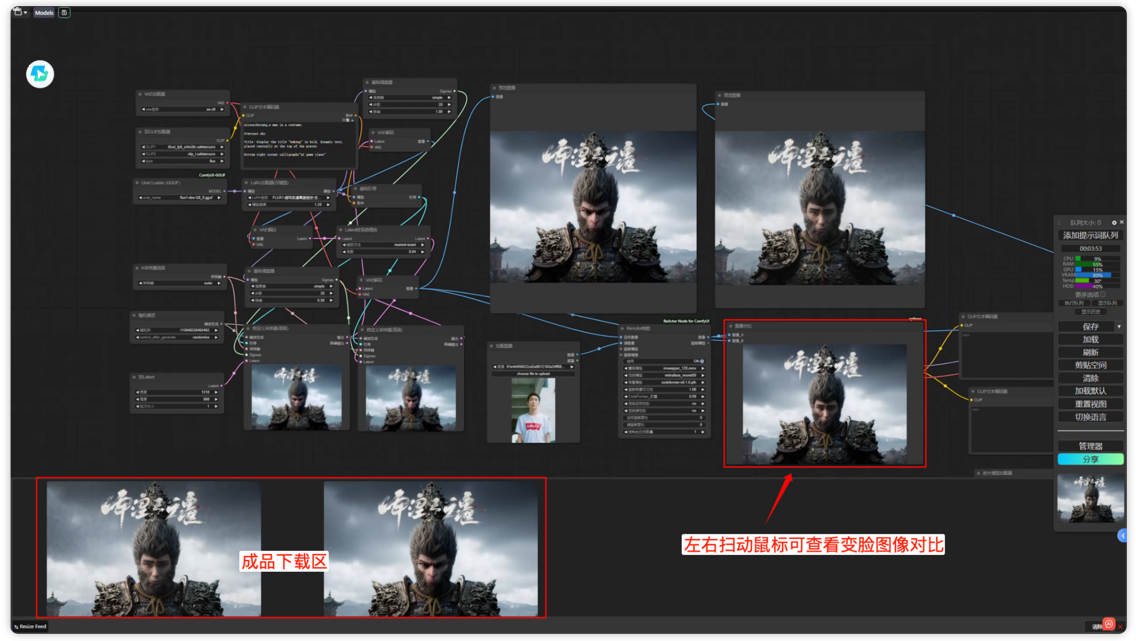
Task: Click 加载默认 in the side panel
Action: click(1090, 391)
